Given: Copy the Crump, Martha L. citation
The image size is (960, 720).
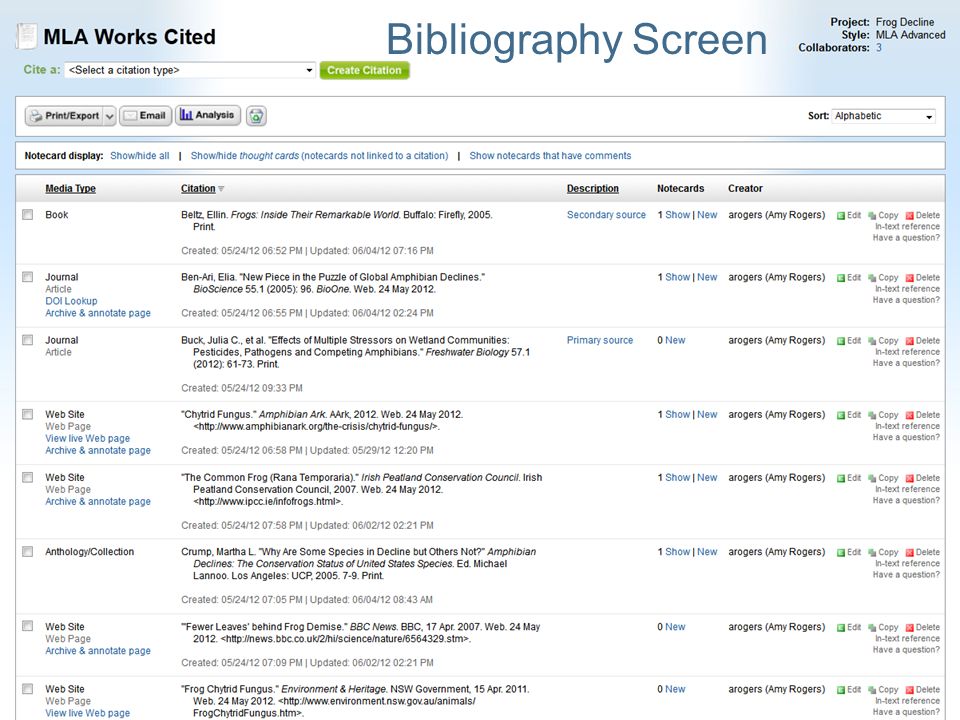Looking at the screenshot, I should (x=883, y=552).
